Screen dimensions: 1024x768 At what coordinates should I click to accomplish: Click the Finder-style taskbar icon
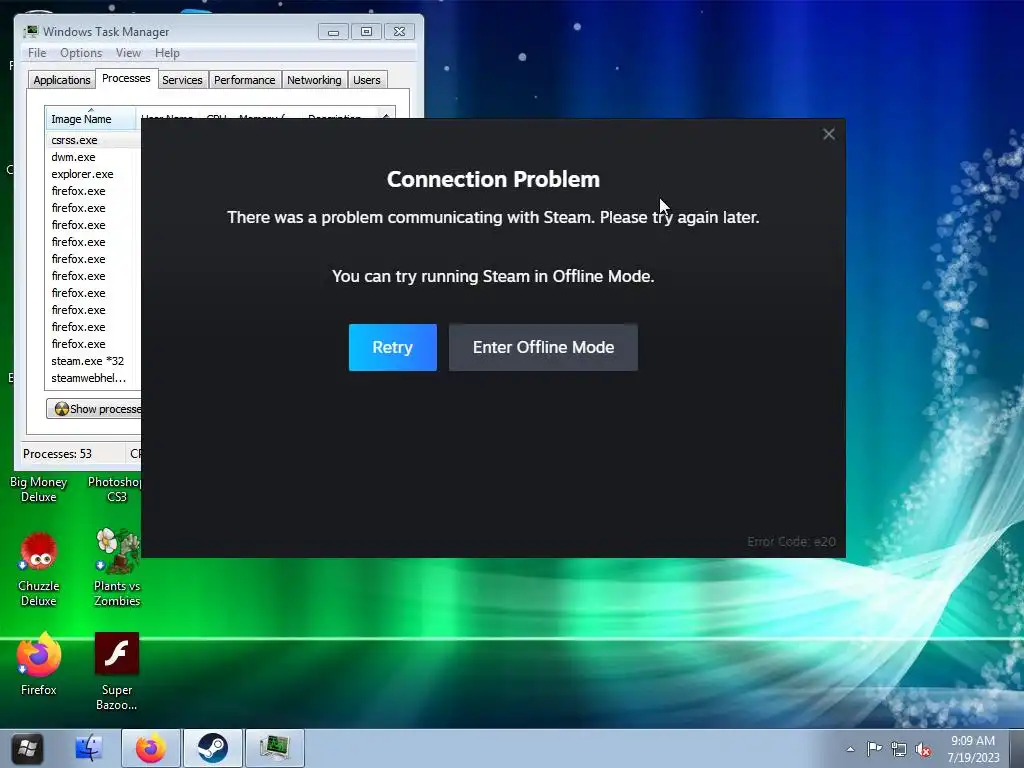pyautogui.click(x=89, y=748)
